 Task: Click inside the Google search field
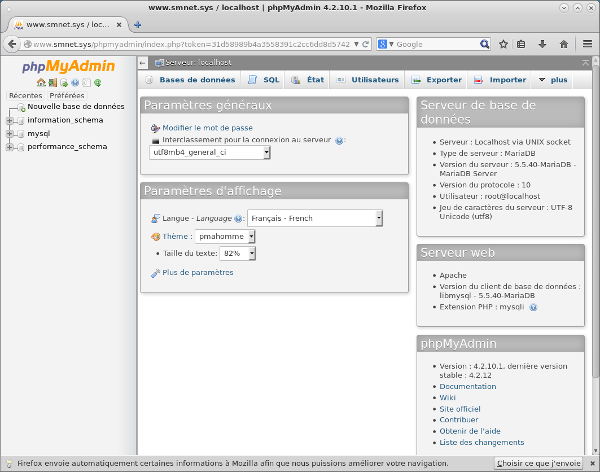click(x=437, y=44)
